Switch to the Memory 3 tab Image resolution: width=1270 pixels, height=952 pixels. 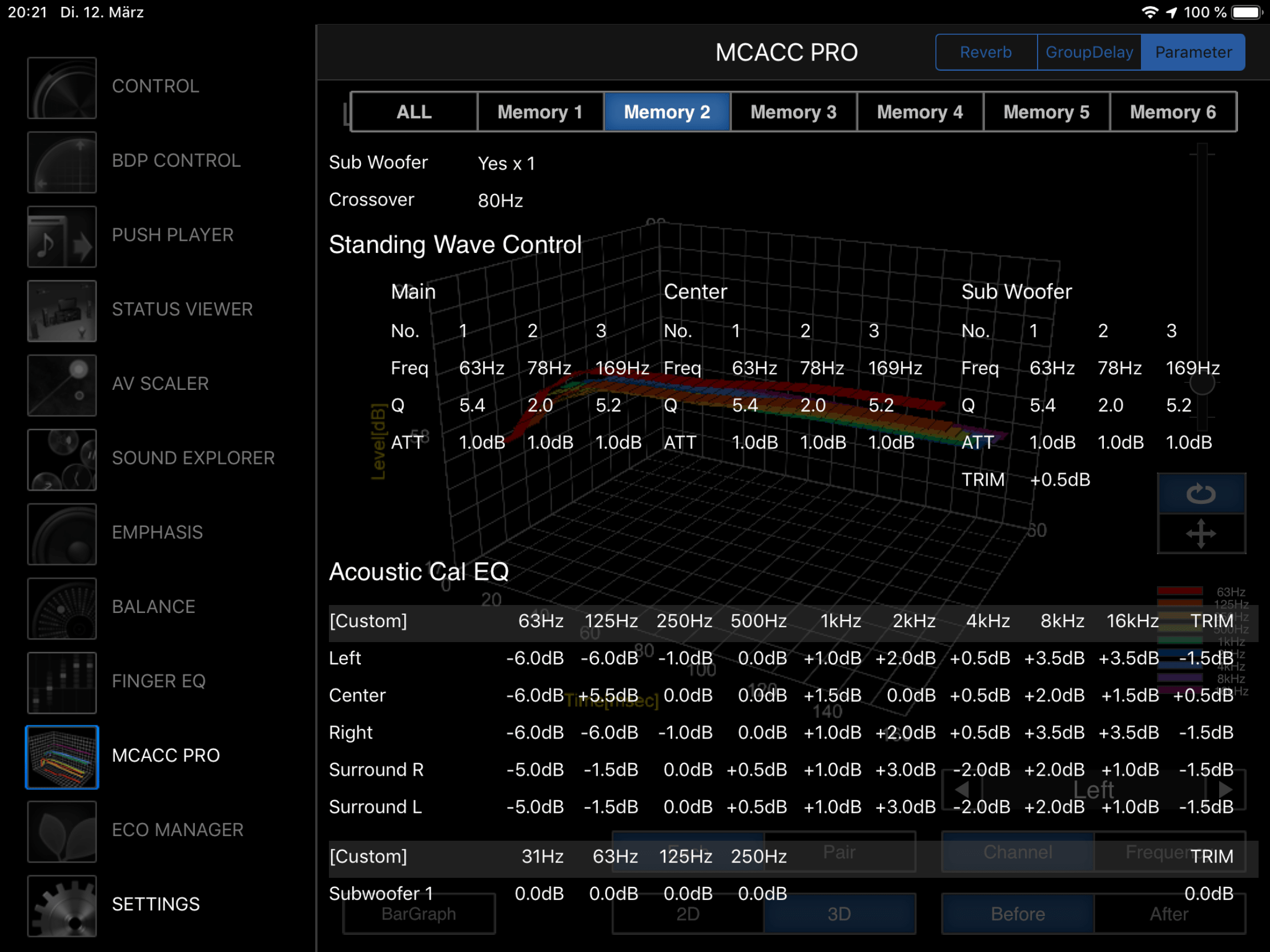(x=793, y=112)
